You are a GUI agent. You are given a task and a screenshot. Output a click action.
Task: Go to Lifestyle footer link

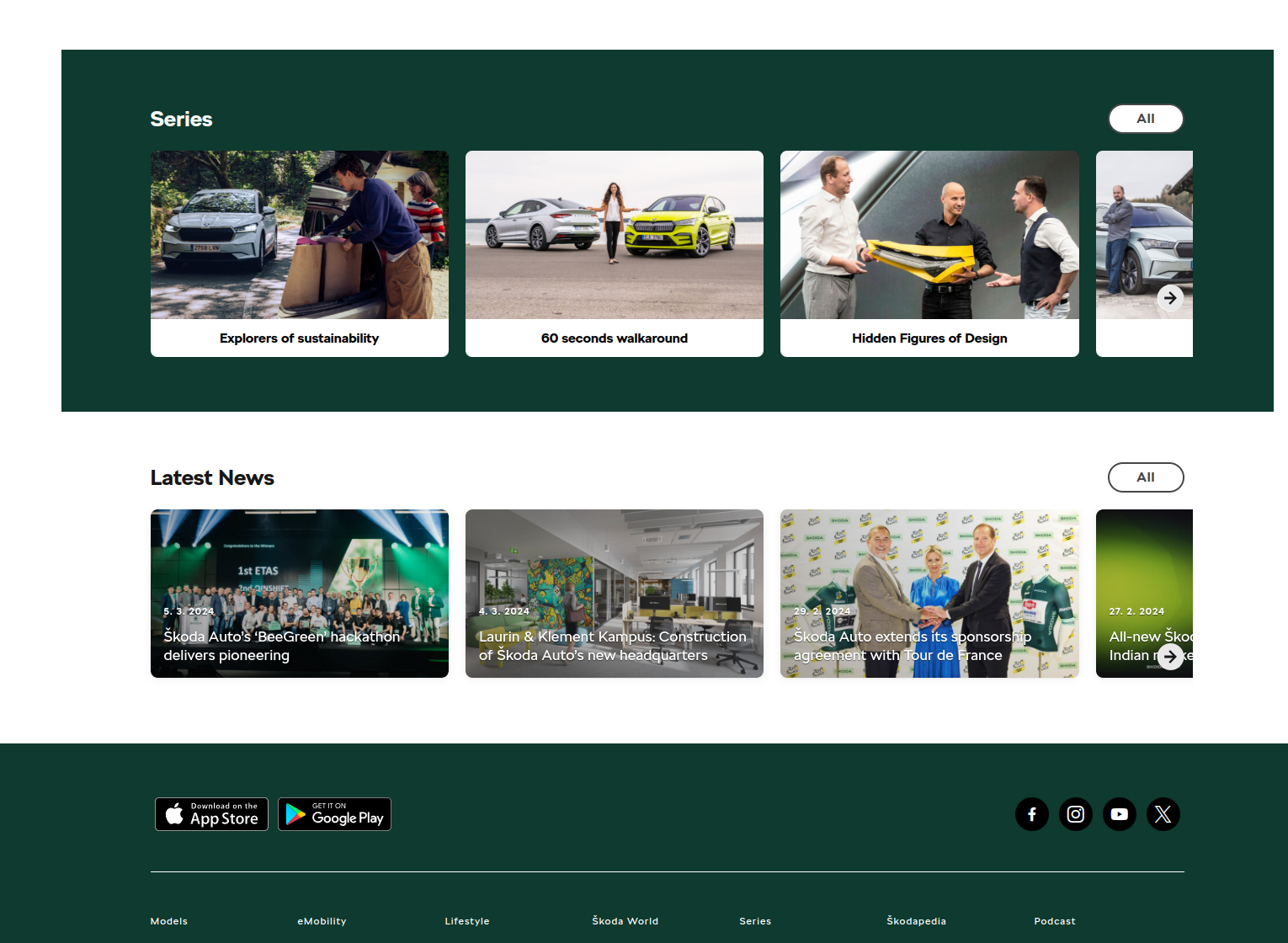tap(467, 921)
